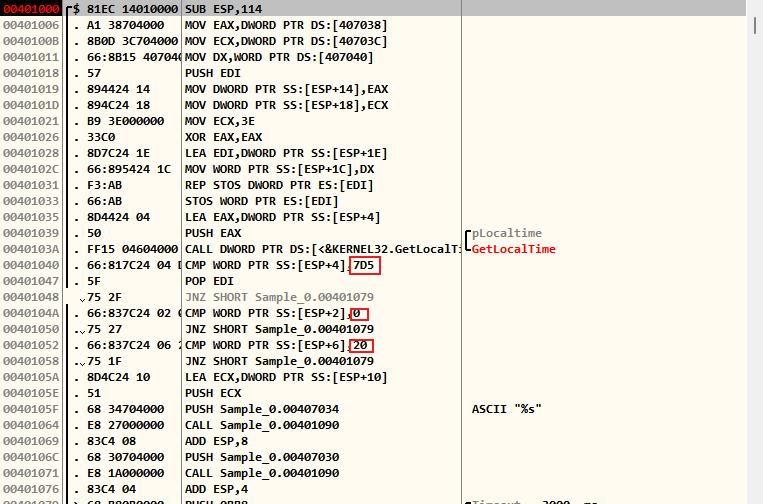The image size is (763, 504).
Task: Click address 00401006 in the address column
Action: (x=31, y=25)
